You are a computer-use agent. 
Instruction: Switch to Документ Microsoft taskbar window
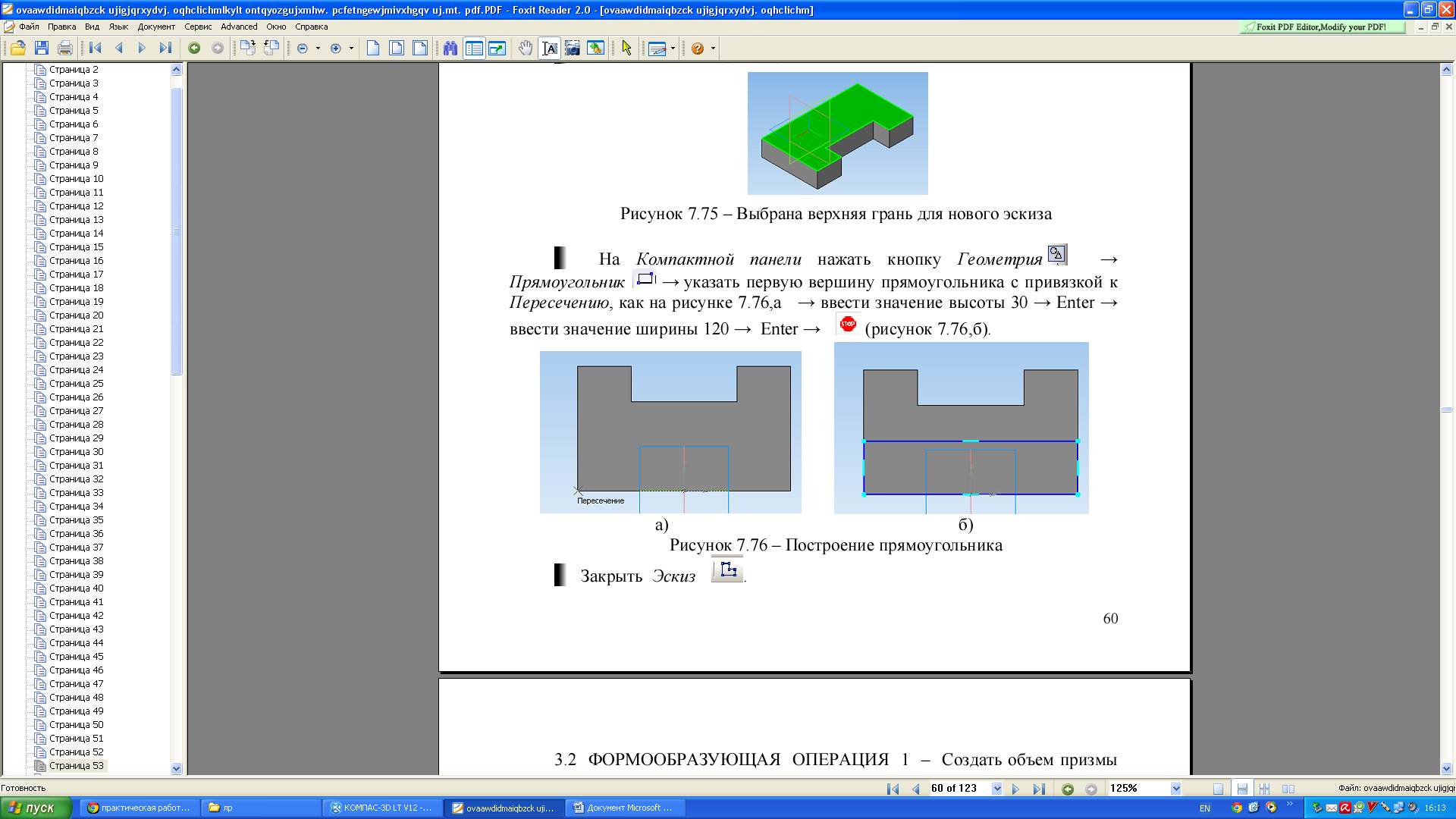click(x=626, y=808)
